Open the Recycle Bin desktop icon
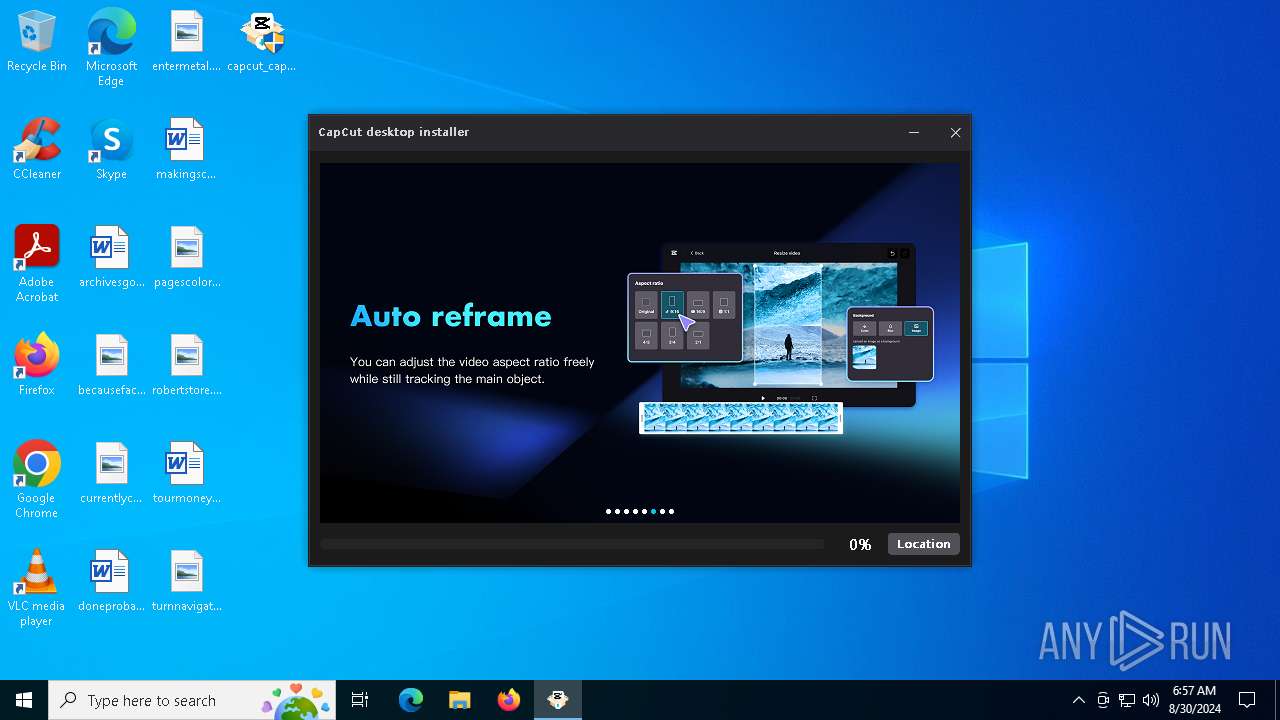This screenshot has height=720, width=1280. click(37, 41)
